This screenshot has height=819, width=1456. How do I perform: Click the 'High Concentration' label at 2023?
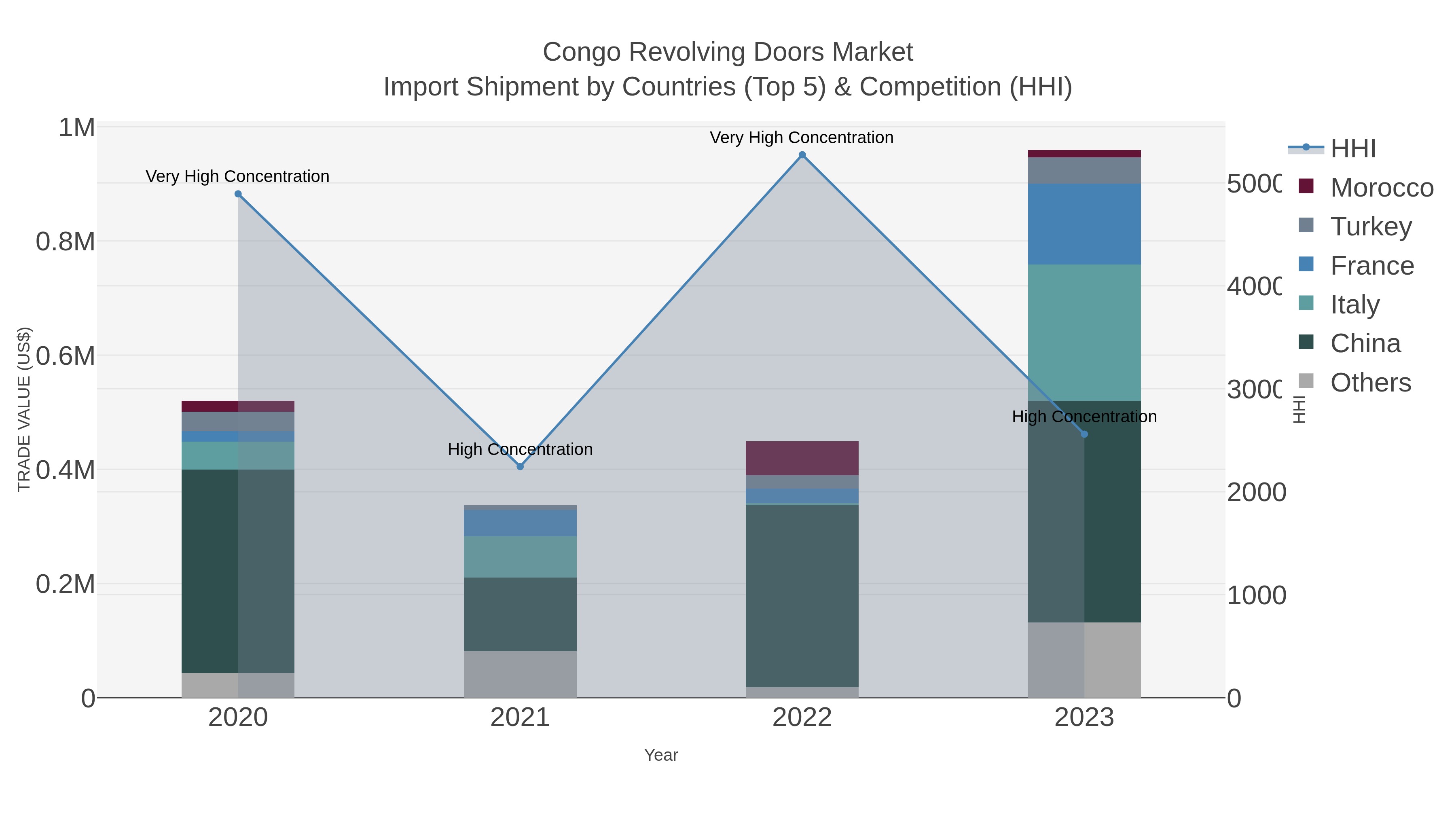[1084, 417]
